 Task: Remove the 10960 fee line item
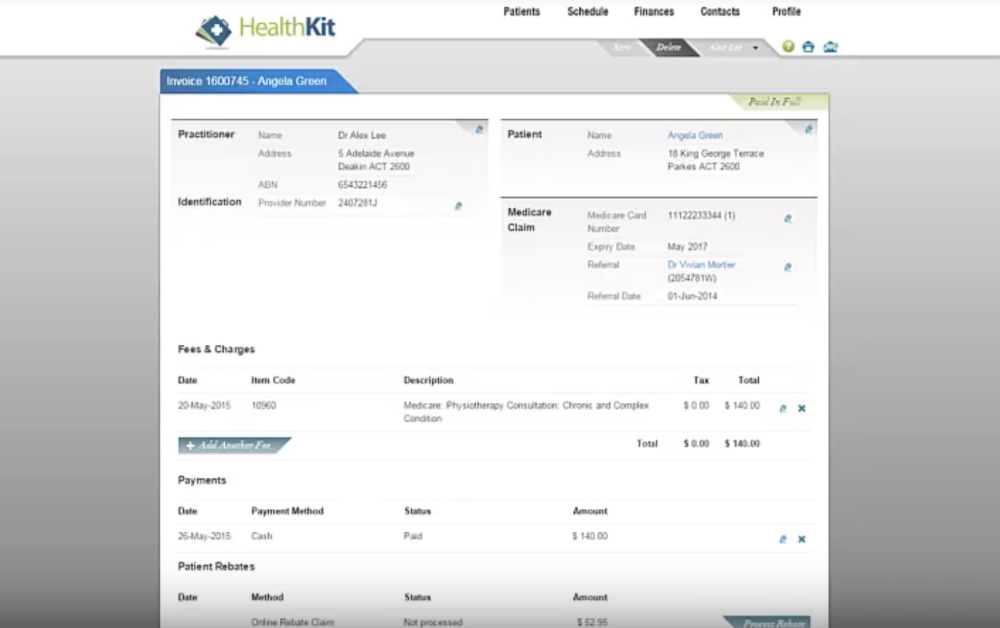(x=802, y=409)
